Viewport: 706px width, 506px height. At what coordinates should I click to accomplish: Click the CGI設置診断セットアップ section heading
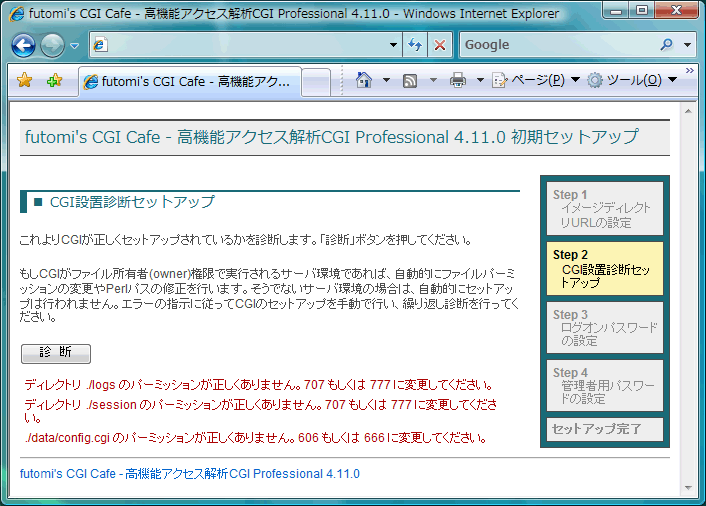pos(132,202)
